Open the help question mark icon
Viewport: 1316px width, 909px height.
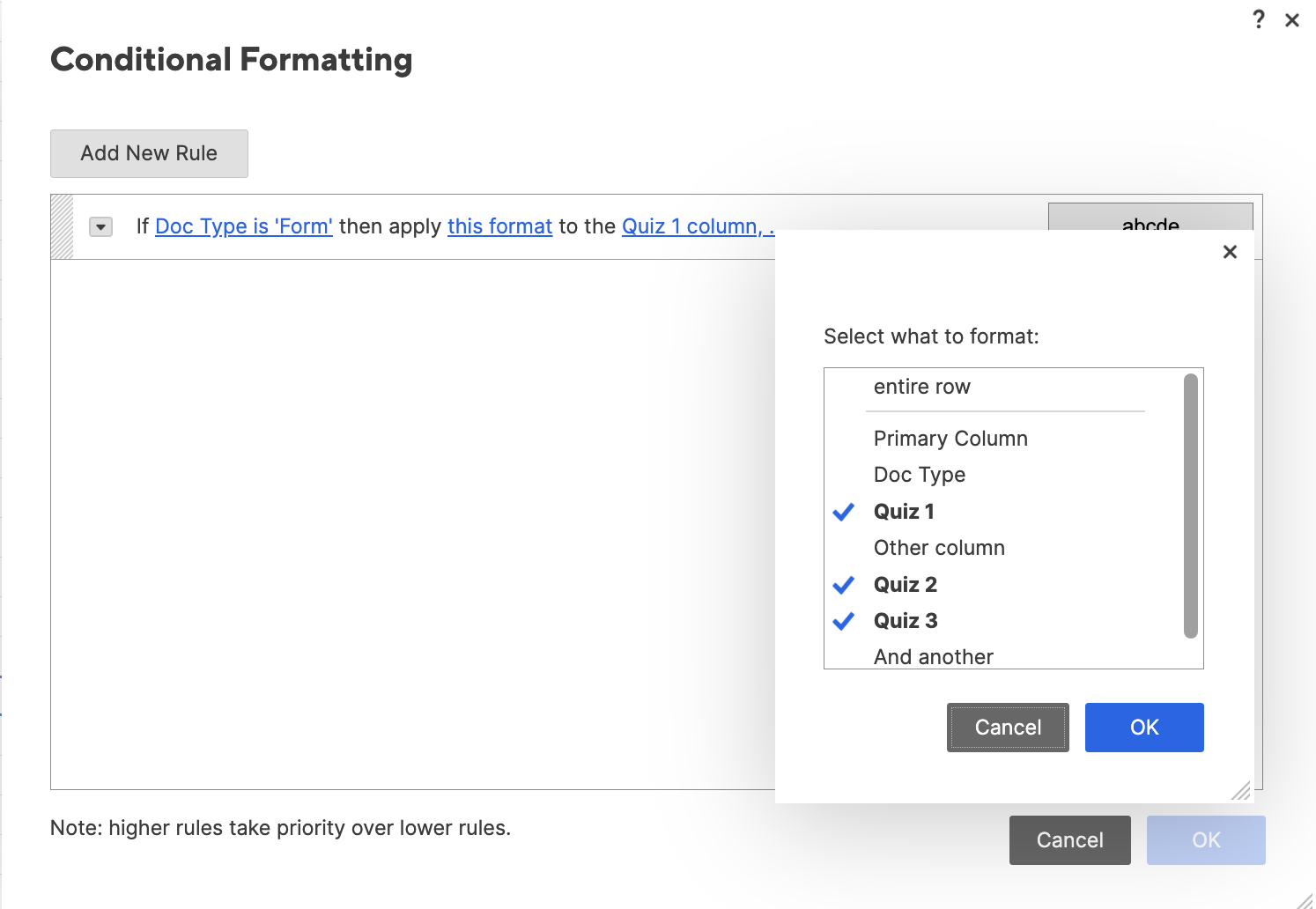pyautogui.click(x=1259, y=19)
